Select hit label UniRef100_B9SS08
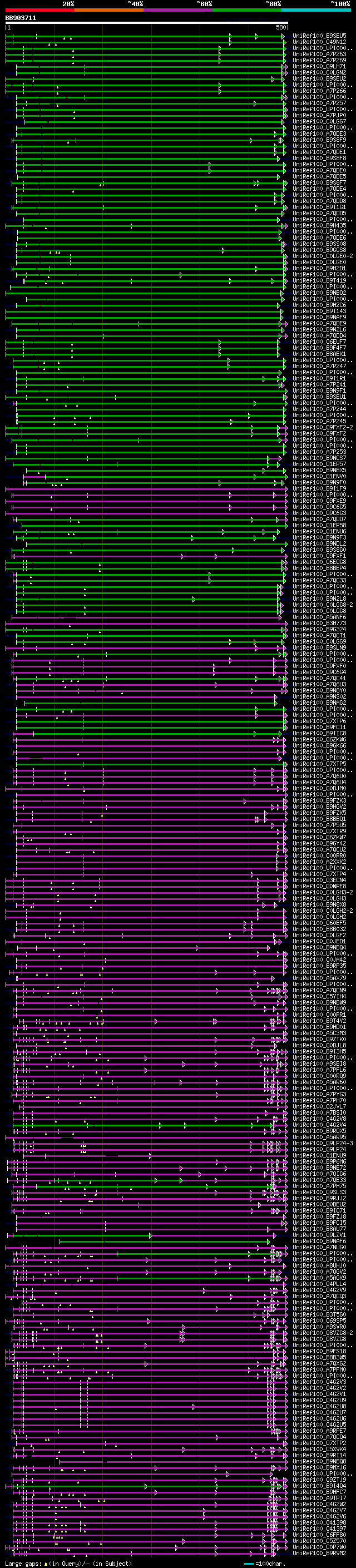 (x=319, y=244)
